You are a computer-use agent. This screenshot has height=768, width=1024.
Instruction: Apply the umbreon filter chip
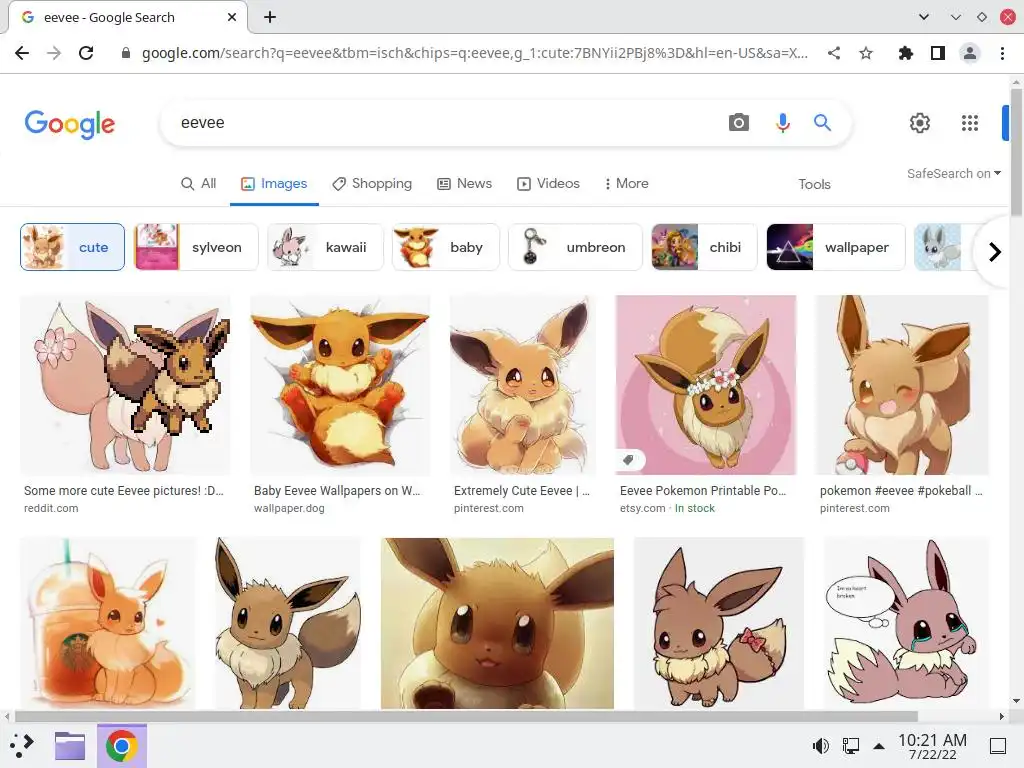point(575,247)
